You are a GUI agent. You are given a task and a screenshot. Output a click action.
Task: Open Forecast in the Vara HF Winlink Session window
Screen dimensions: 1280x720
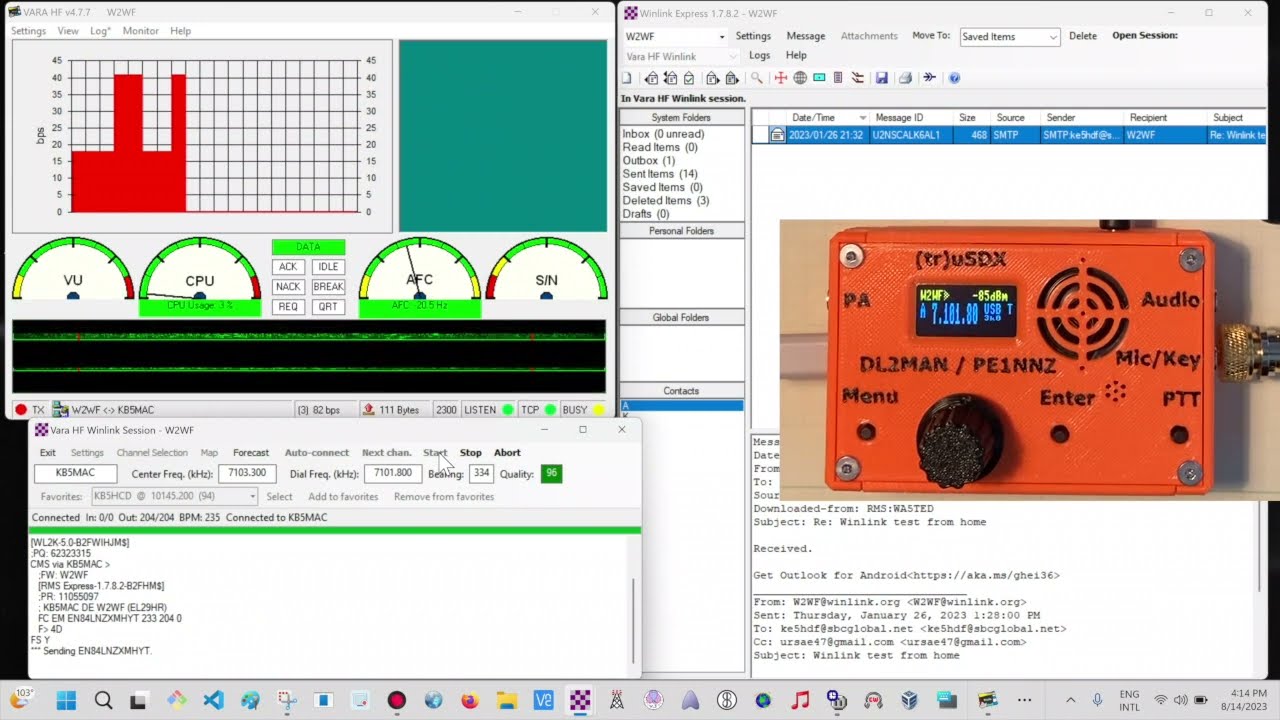[x=251, y=453]
